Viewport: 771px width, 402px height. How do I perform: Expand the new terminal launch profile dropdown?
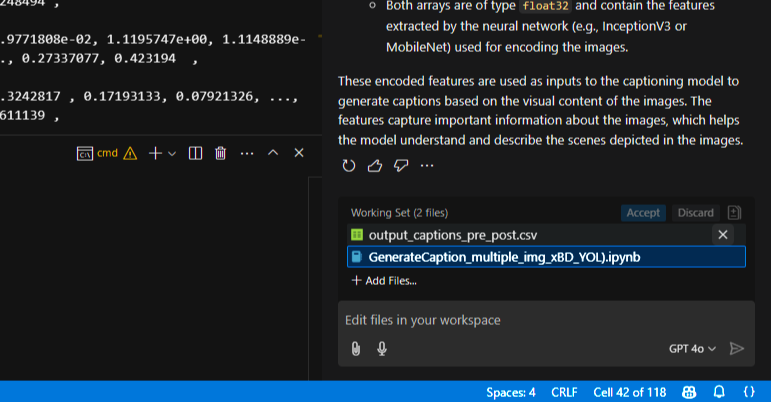(172, 153)
